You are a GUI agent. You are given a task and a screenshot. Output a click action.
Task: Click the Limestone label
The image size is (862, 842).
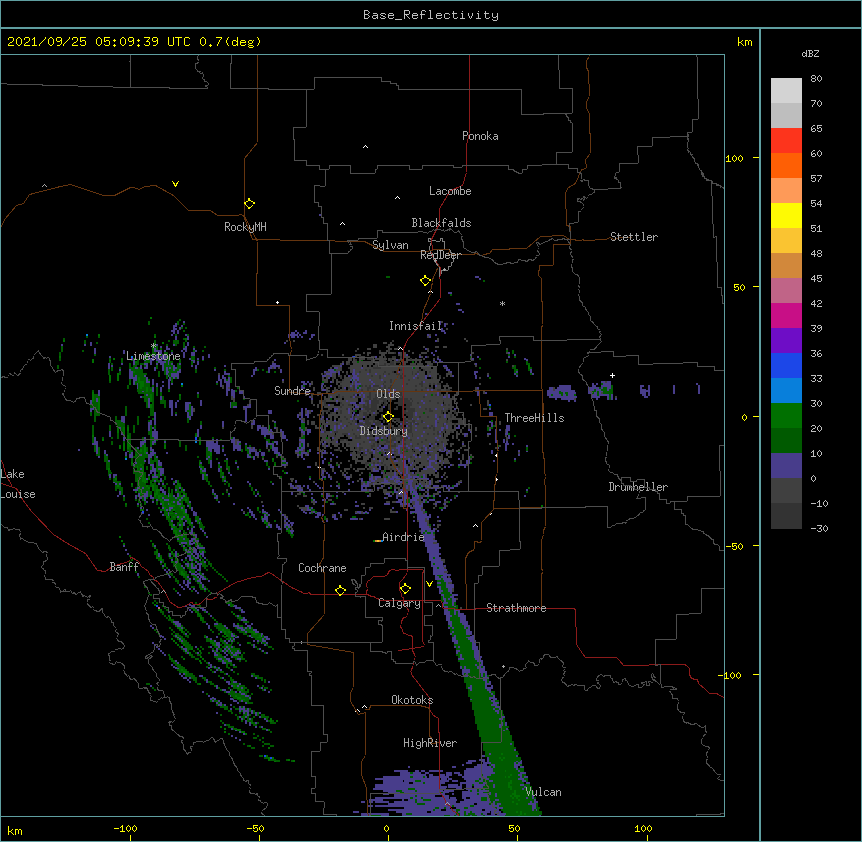[153, 356]
